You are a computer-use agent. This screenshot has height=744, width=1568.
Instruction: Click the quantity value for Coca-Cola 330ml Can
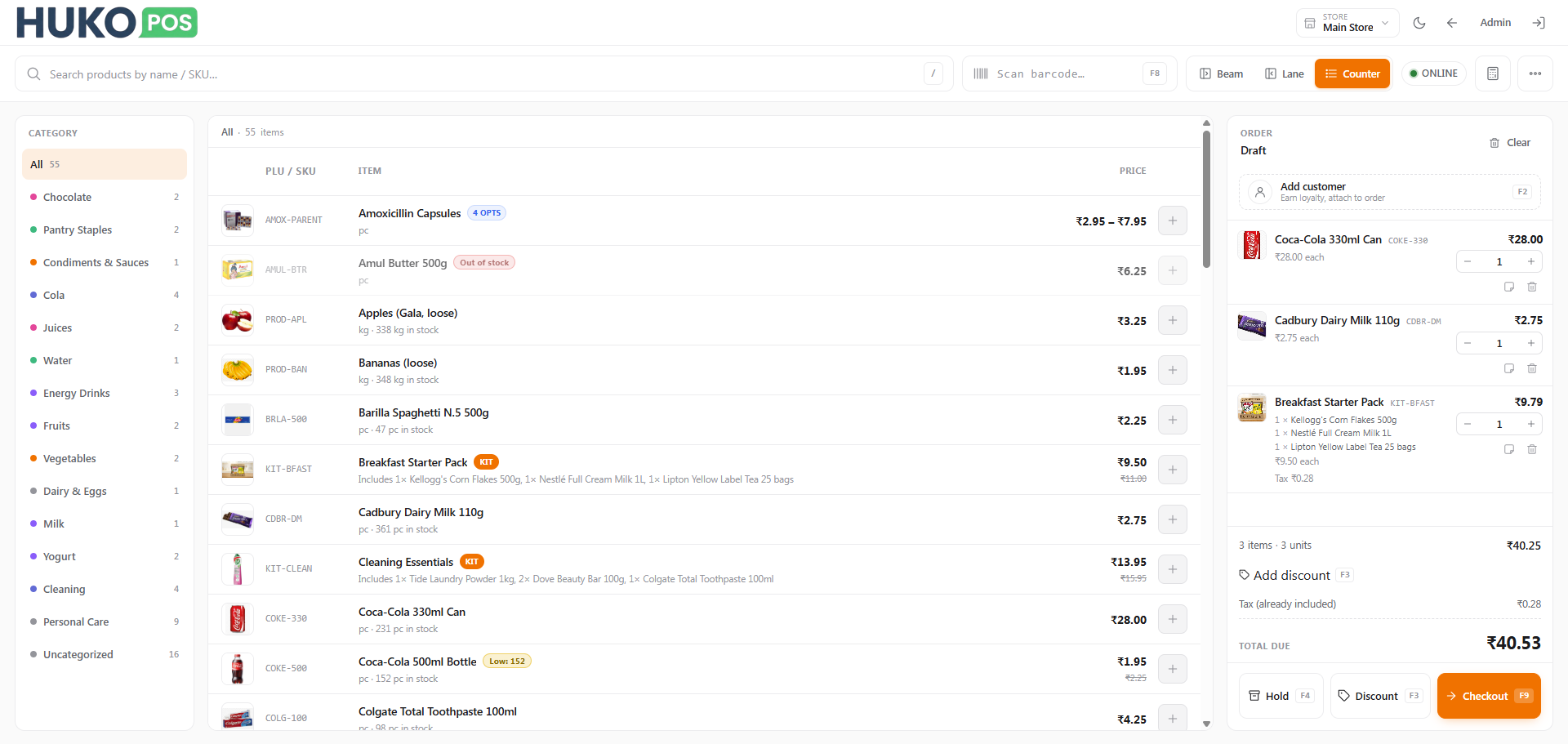pos(1499,261)
